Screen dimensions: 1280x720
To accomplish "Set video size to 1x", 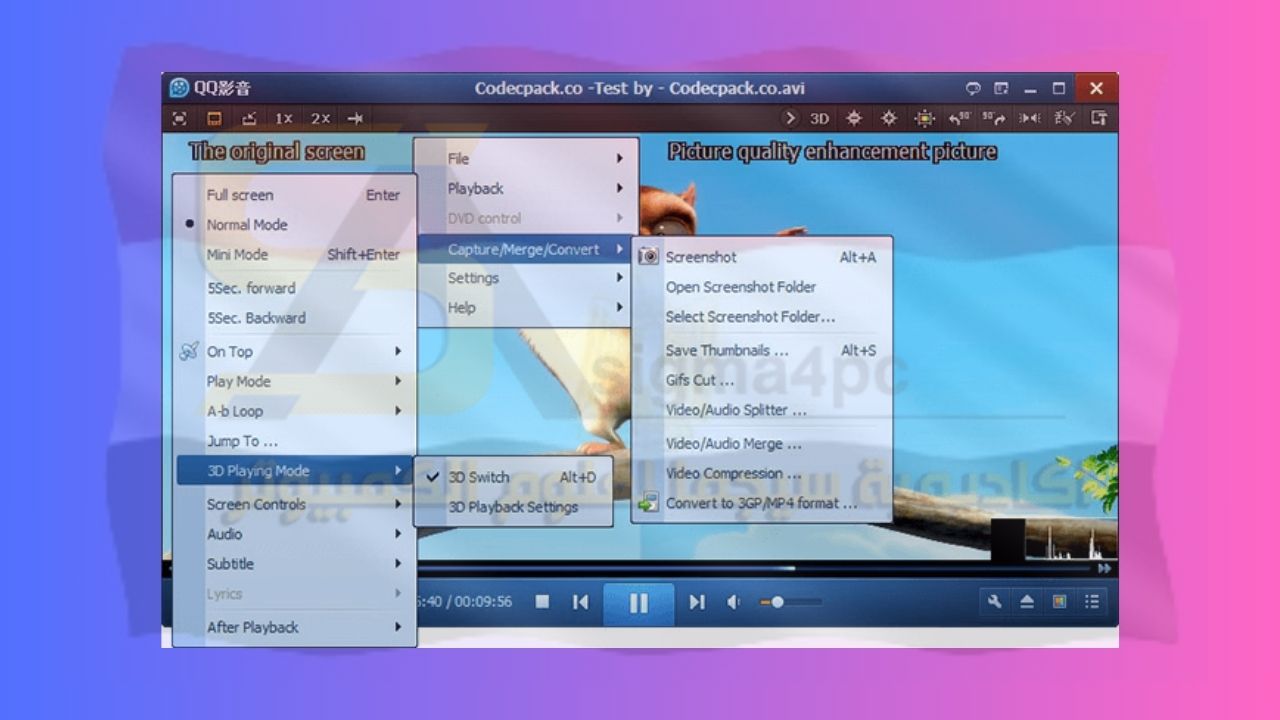I will 284,118.
